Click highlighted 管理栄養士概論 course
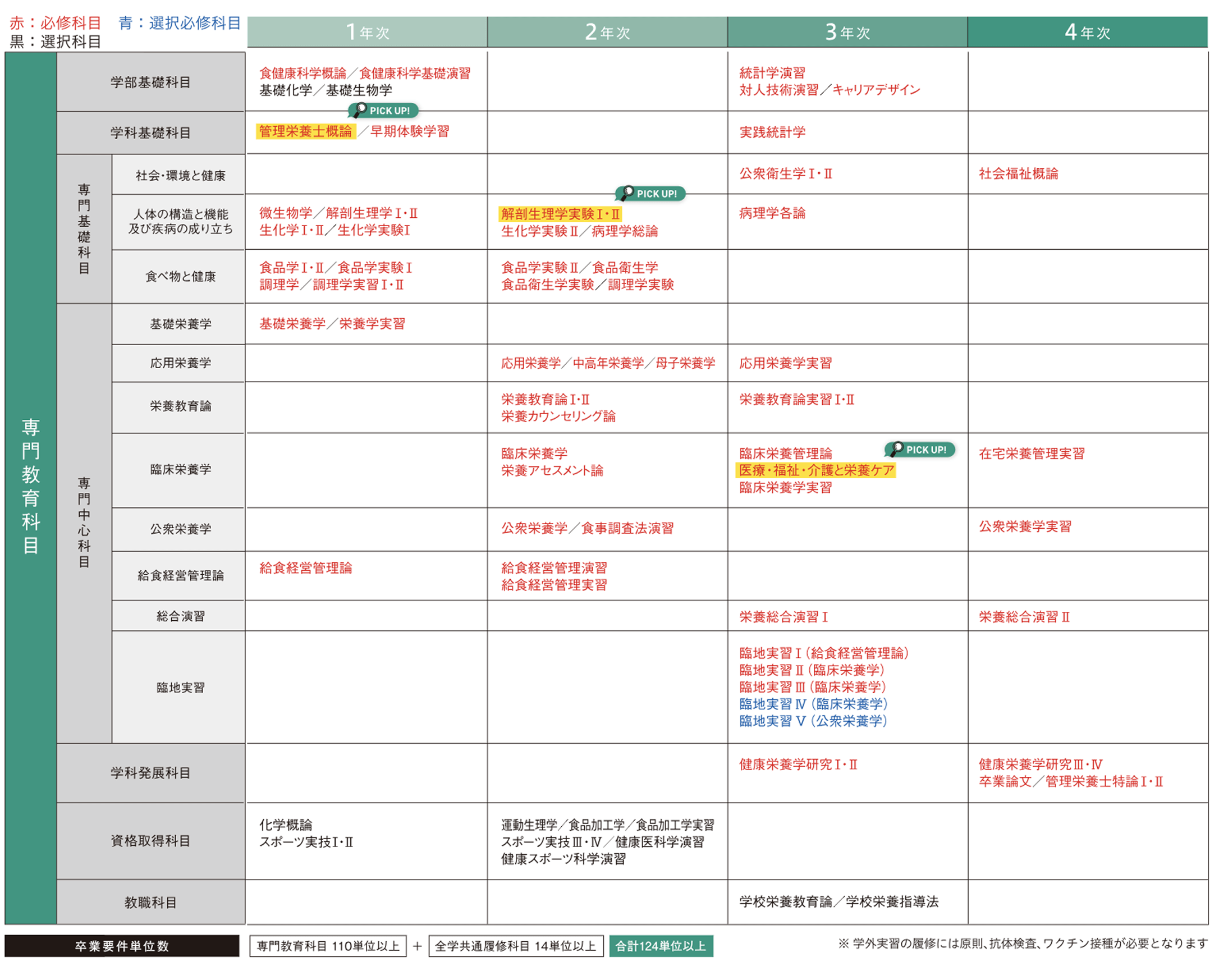 tap(305, 132)
